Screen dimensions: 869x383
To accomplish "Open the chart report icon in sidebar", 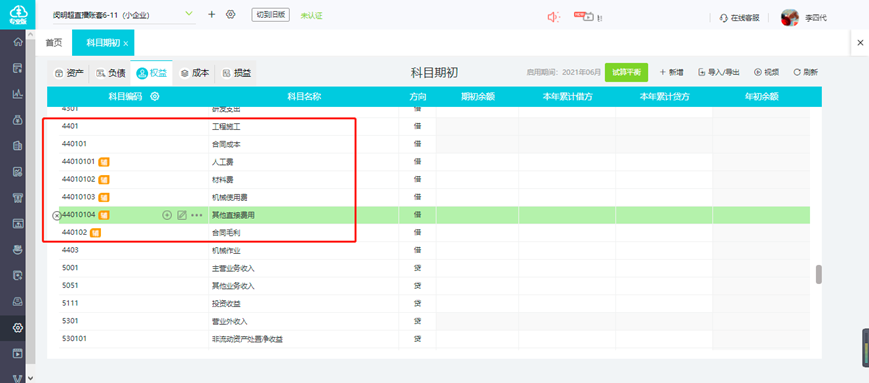I will click(18, 94).
